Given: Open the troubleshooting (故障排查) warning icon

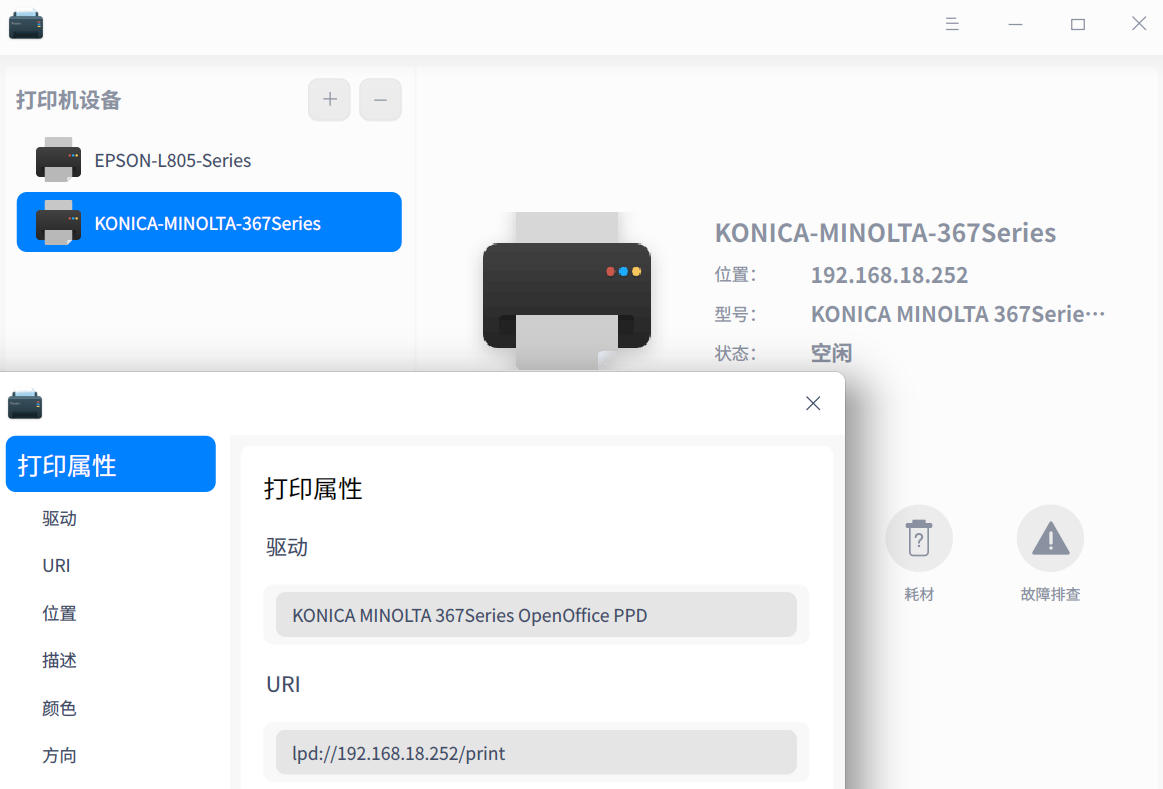Looking at the screenshot, I should point(1050,538).
